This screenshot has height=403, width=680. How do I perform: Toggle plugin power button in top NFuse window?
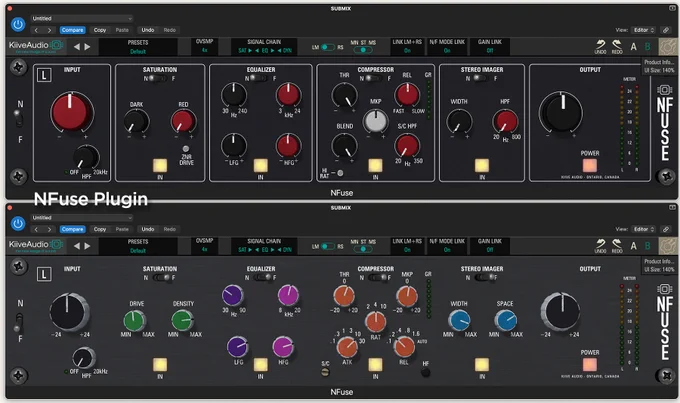(x=18, y=24)
